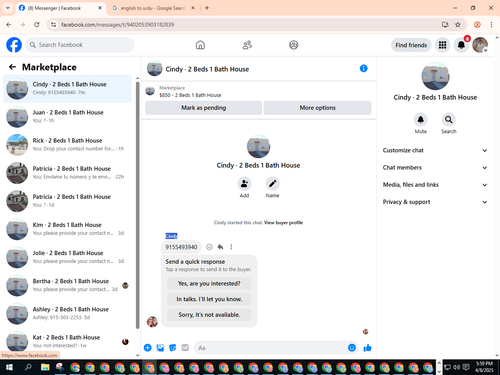Open the emoji picker in message box

[352, 348]
